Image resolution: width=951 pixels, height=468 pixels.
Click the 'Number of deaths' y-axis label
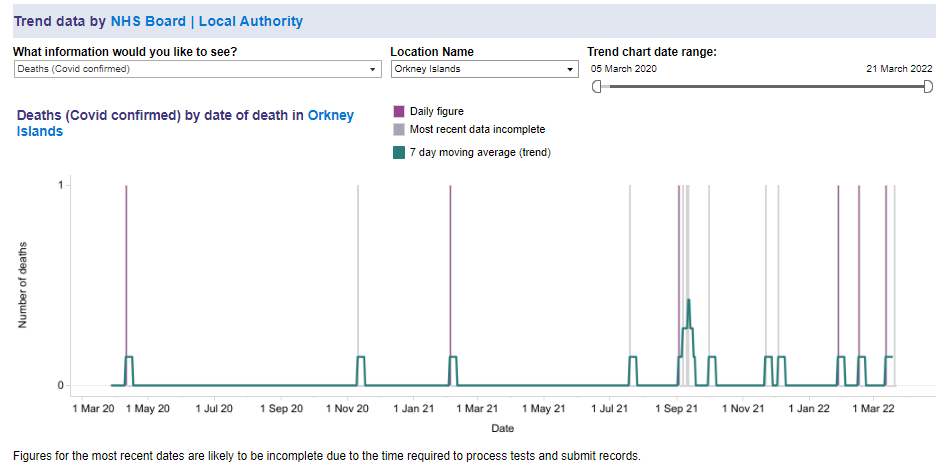click(x=23, y=285)
